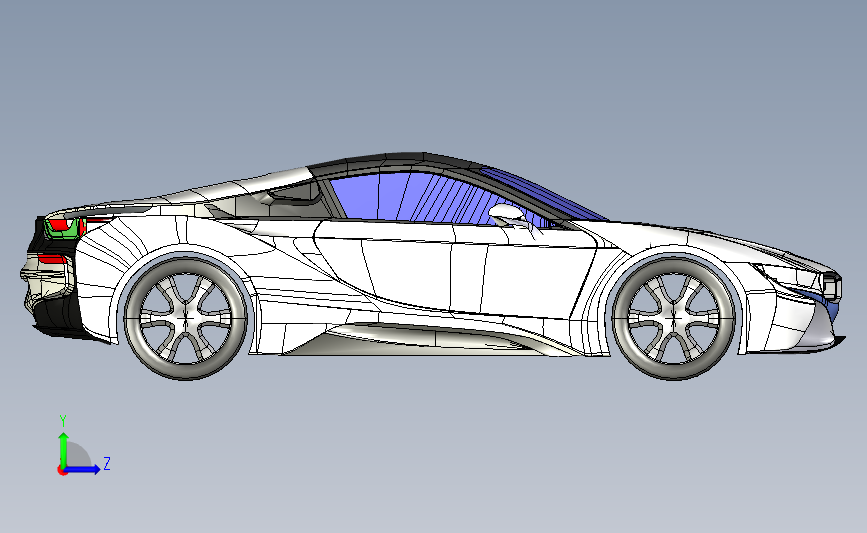The height and width of the screenshot is (533, 867).
Task: Click the red origin point of the triad
Action: (62, 471)
